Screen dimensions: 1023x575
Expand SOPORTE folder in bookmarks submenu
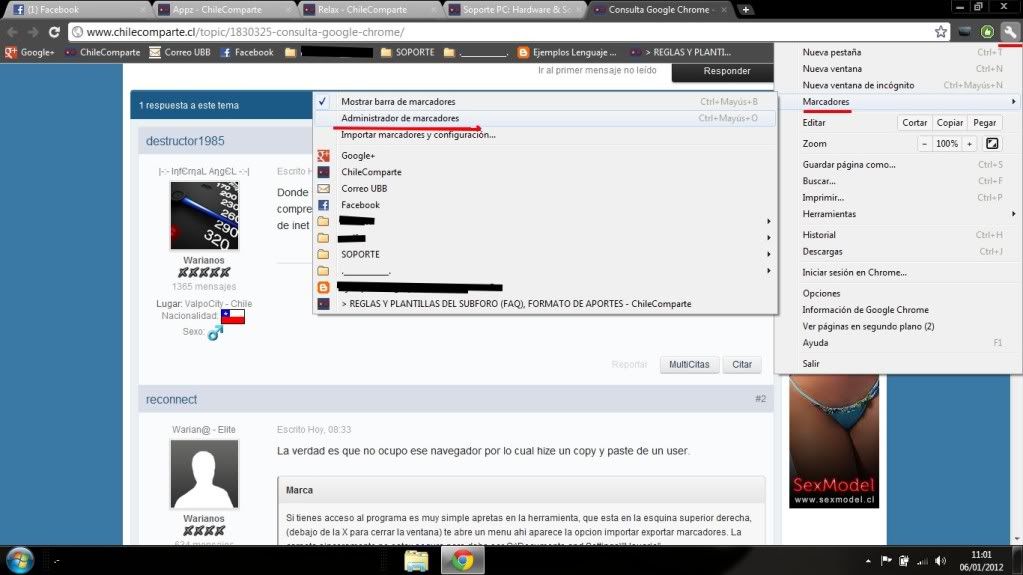(x=545, y=254)
